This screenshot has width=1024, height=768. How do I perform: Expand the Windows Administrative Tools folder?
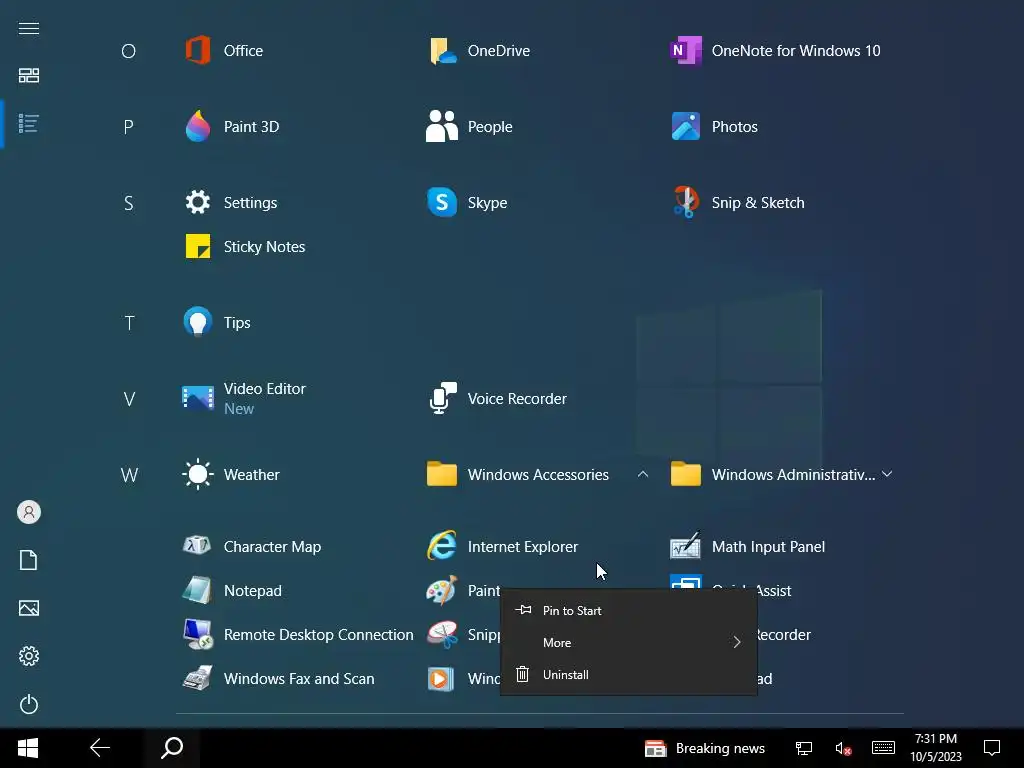pyautogui.click(x=887, y=475)
